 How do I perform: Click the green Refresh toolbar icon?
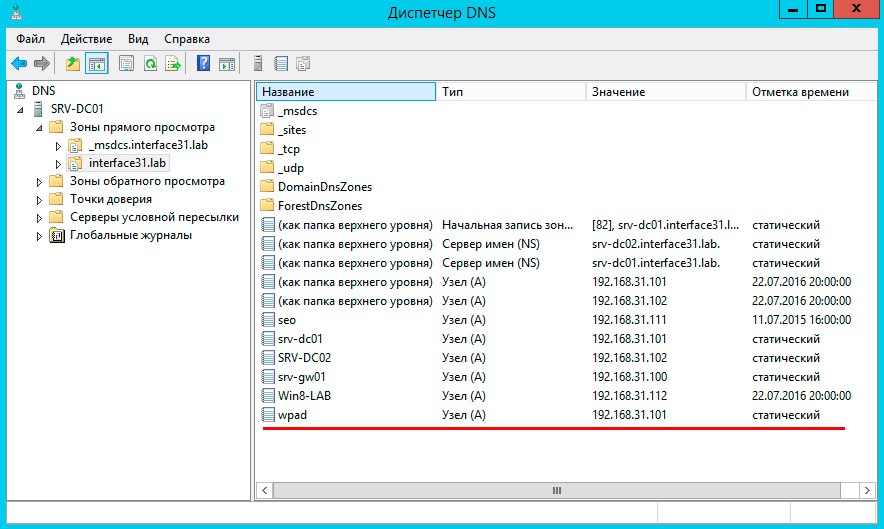coord(150,64)
